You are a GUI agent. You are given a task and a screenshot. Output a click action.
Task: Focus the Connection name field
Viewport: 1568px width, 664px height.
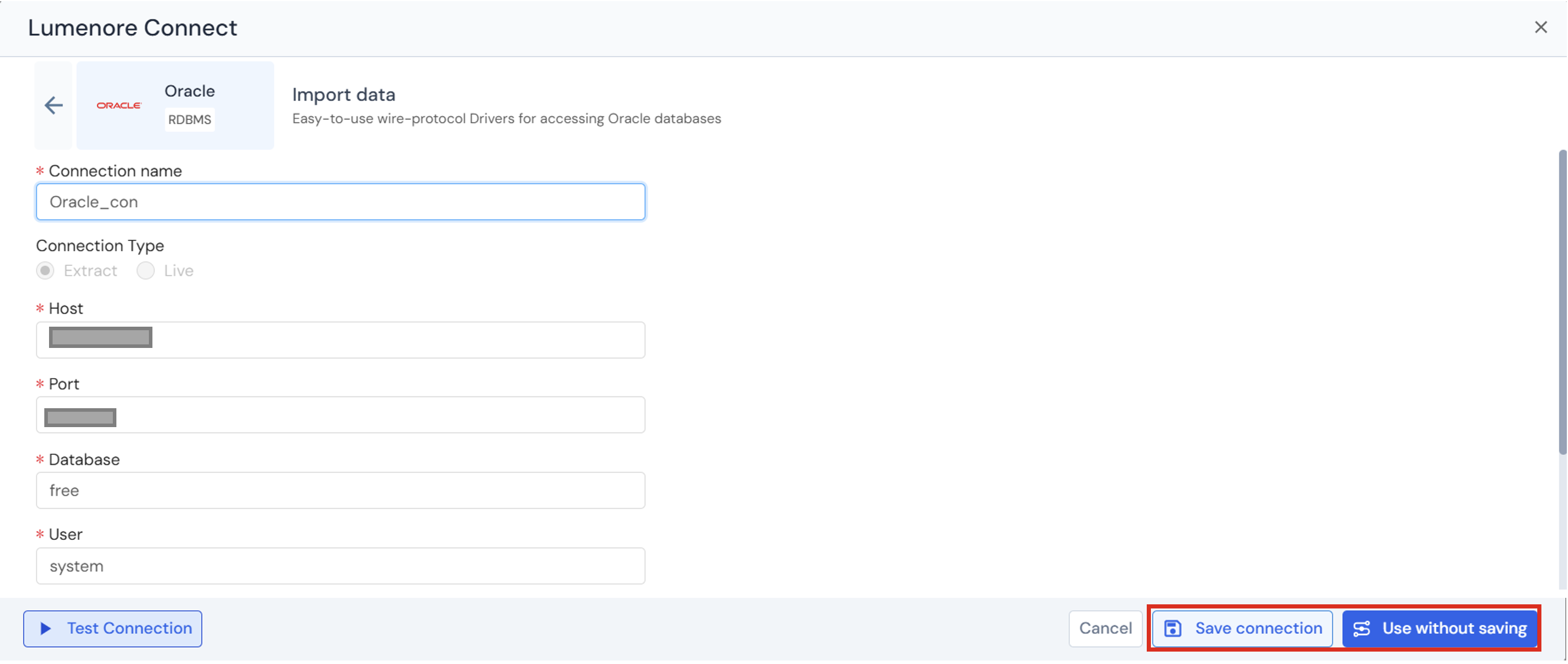click(x=340, y=202)
